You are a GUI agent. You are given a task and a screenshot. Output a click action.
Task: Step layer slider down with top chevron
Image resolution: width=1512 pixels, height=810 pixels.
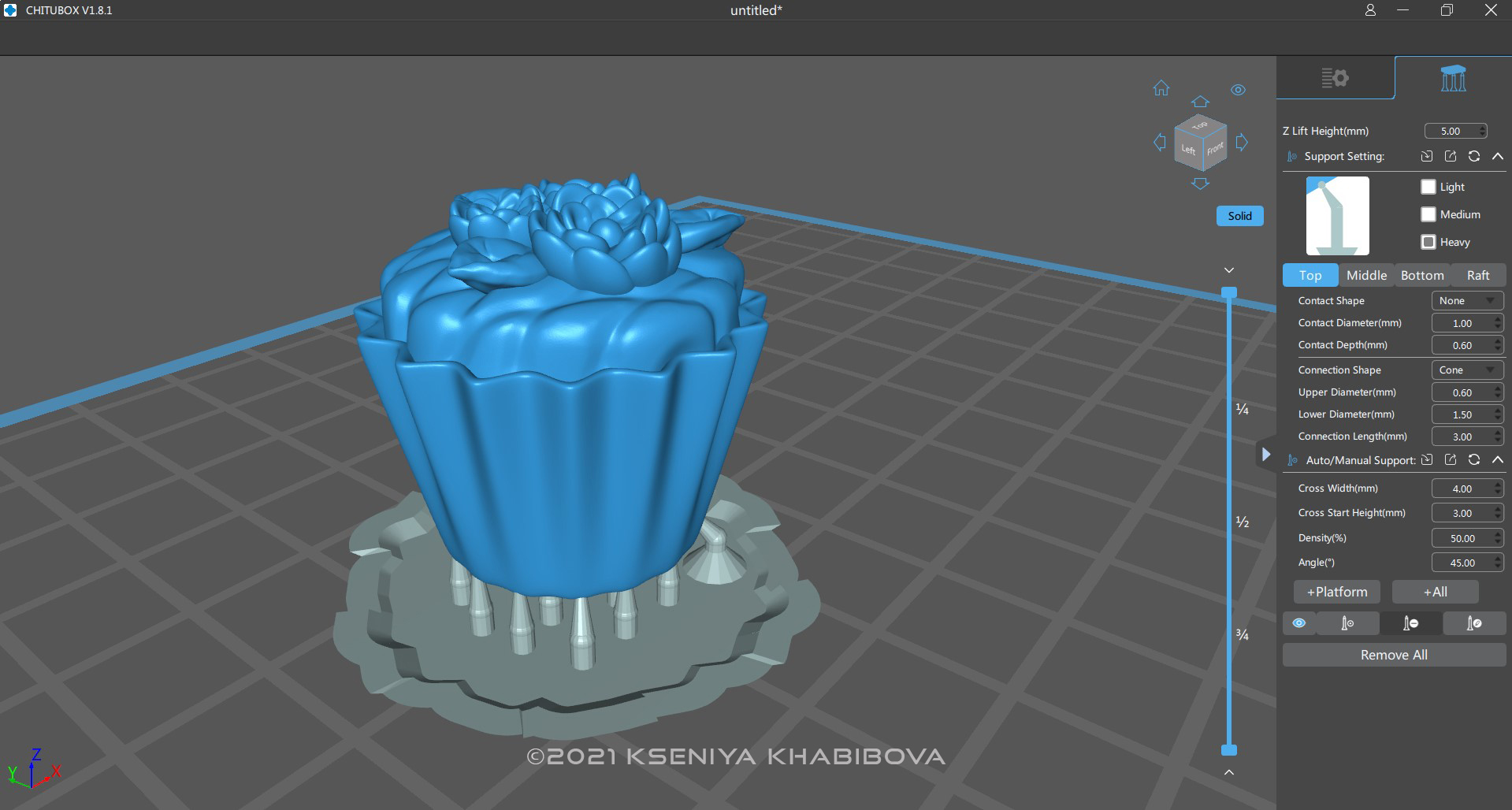point(1228,270)
